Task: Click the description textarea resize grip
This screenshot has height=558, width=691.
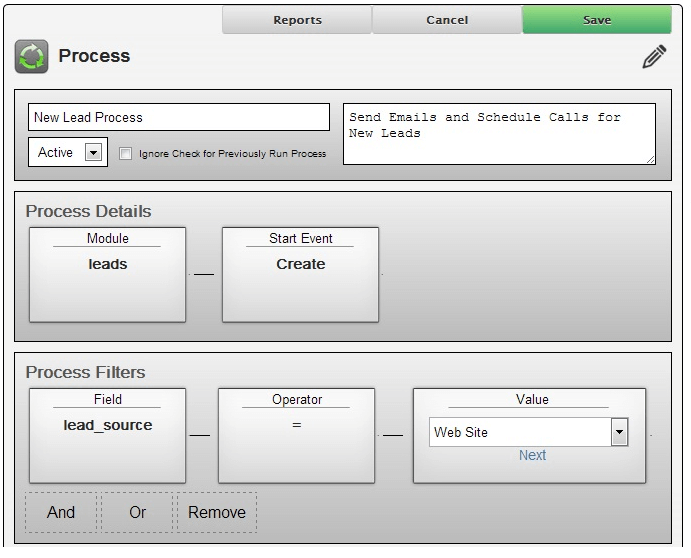Action: 650,160
